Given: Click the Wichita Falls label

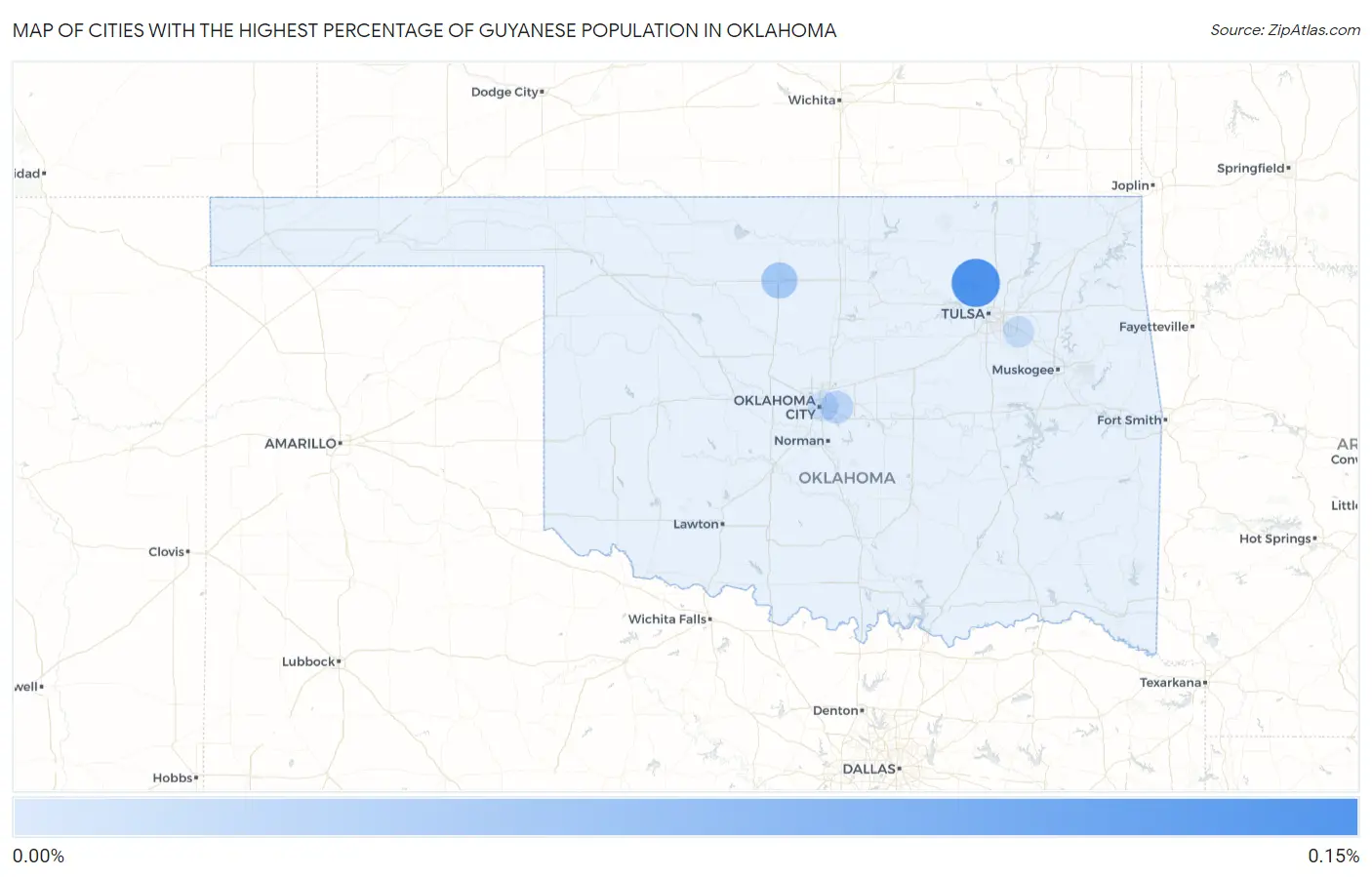Looking at the screenshot, I should (667, 619).
